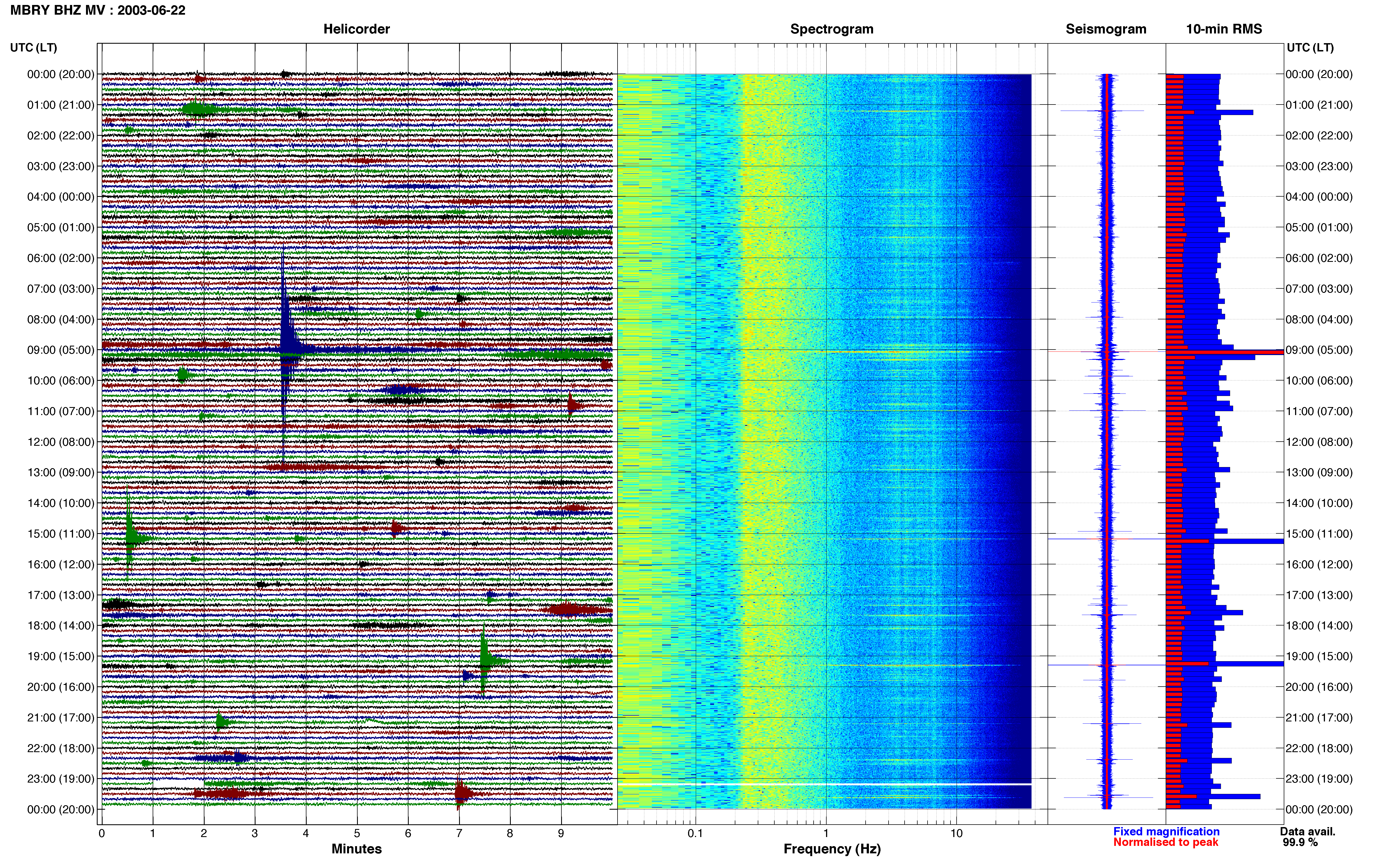Click the 'Seismogram' panel heading
Image resolution: width=1388 pixels, height=868 pixels.
tap(1106, 29)
